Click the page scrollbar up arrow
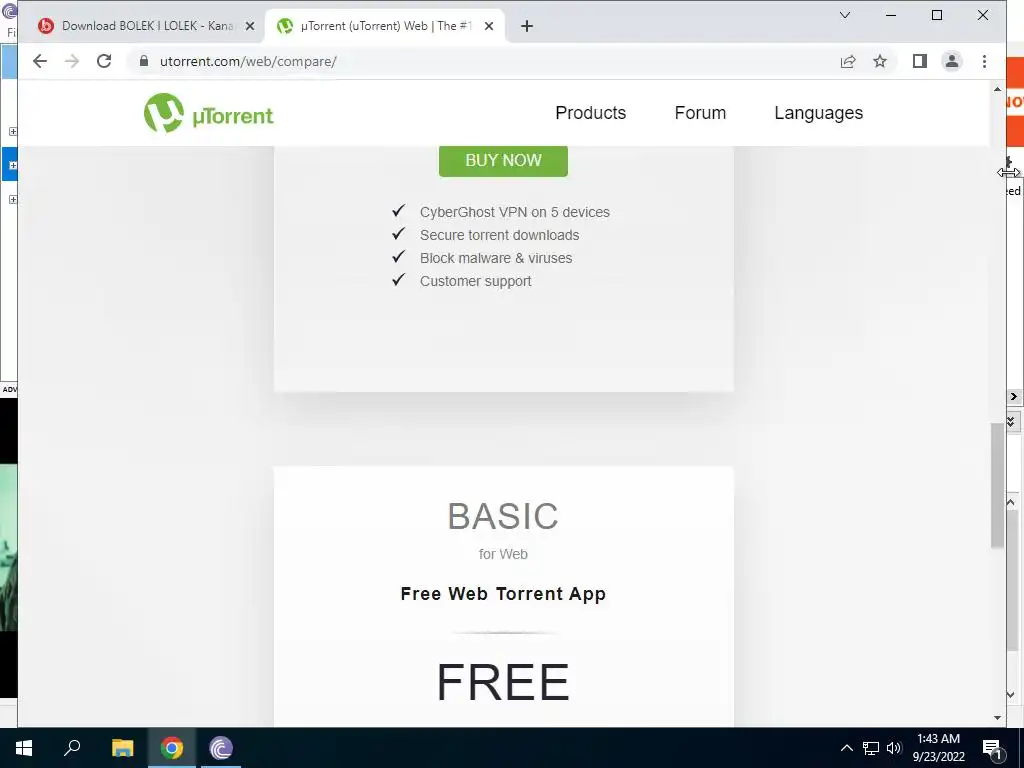 pyautogui.click(x=997, y=89)
